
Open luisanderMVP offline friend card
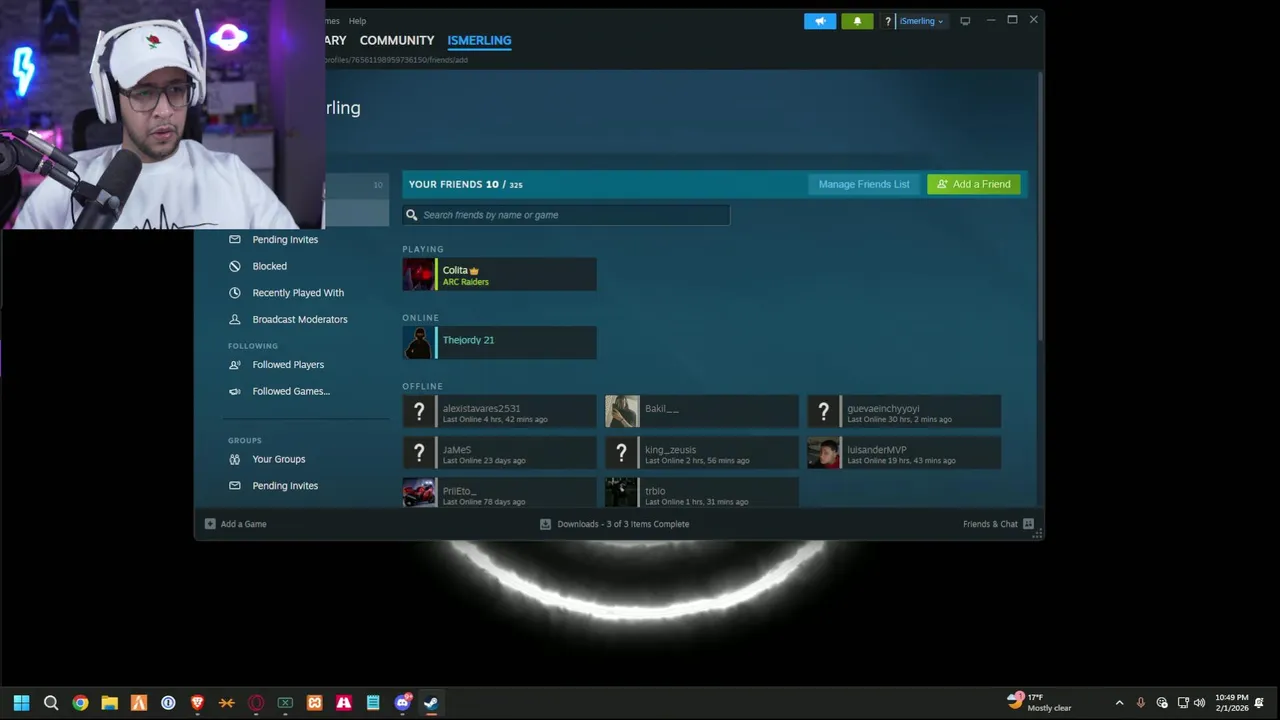coord(904,453)
